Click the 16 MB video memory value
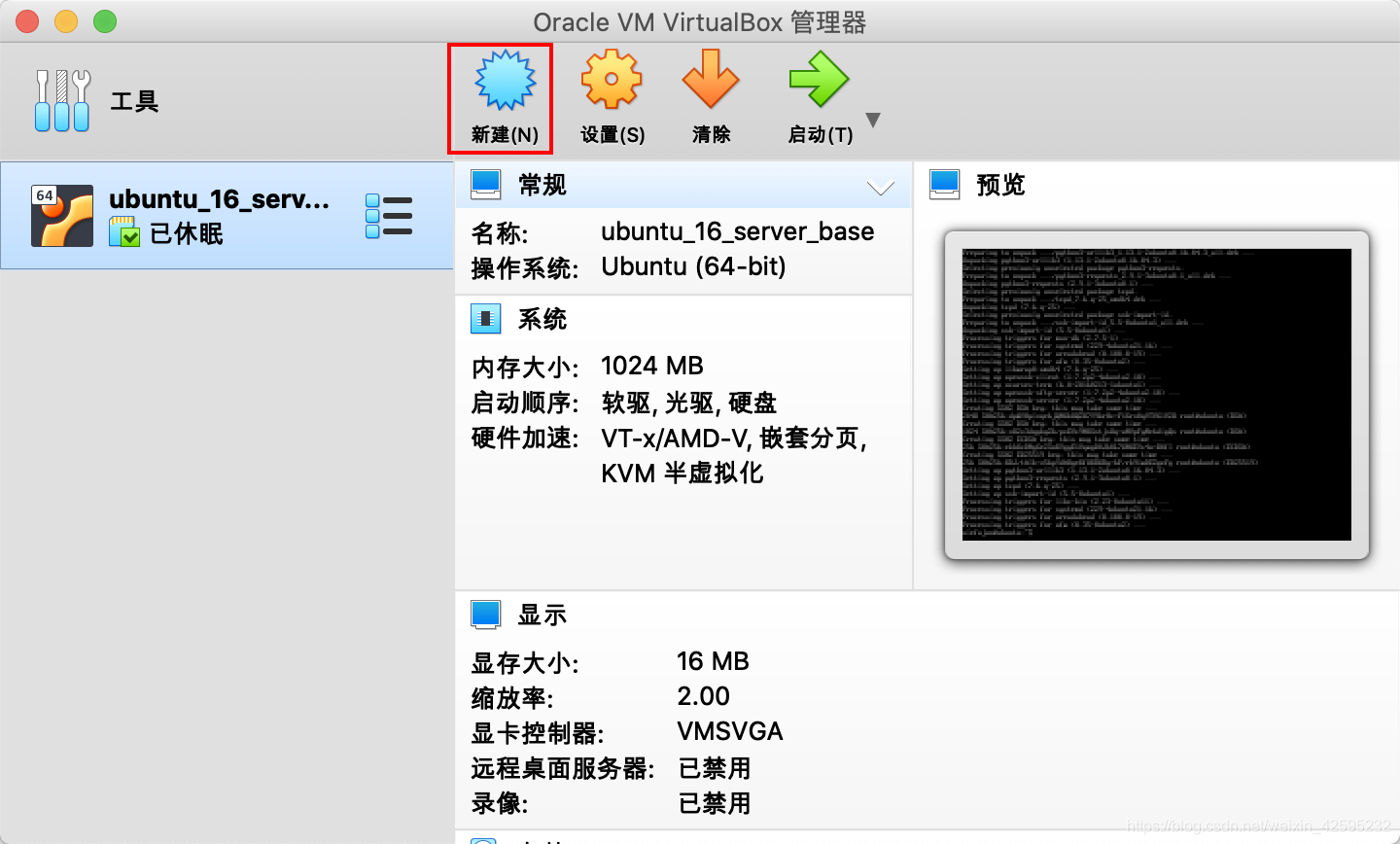This screenshot has width=1400, height=844. pyautogui.click(x=713, y=661)
